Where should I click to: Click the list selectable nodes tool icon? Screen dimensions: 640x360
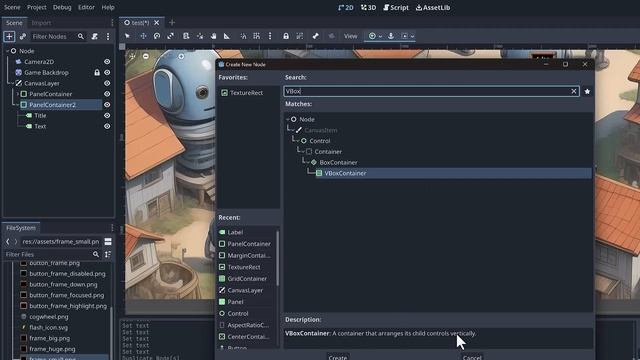[186, 36]
